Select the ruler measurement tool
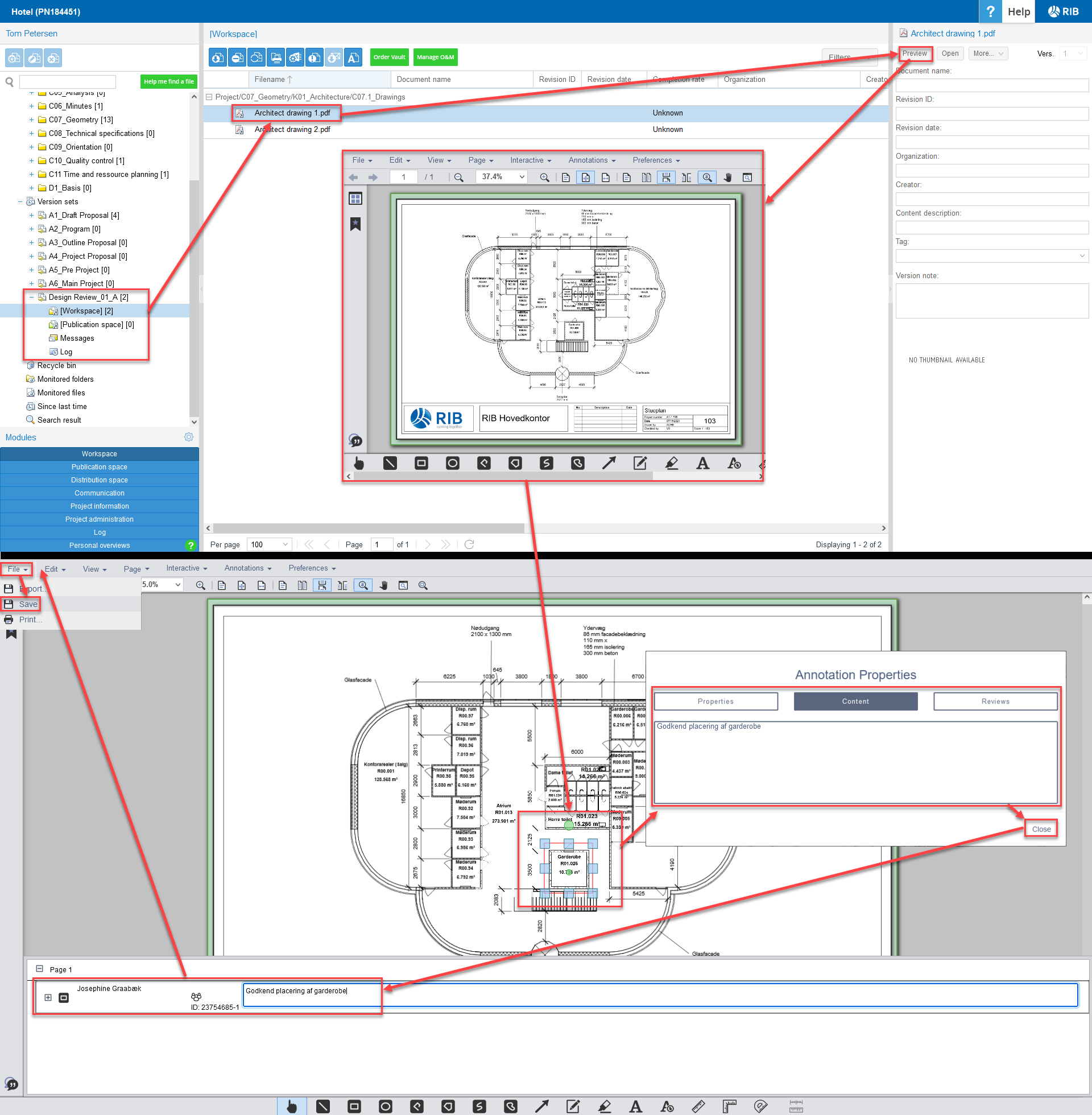 698,1106
